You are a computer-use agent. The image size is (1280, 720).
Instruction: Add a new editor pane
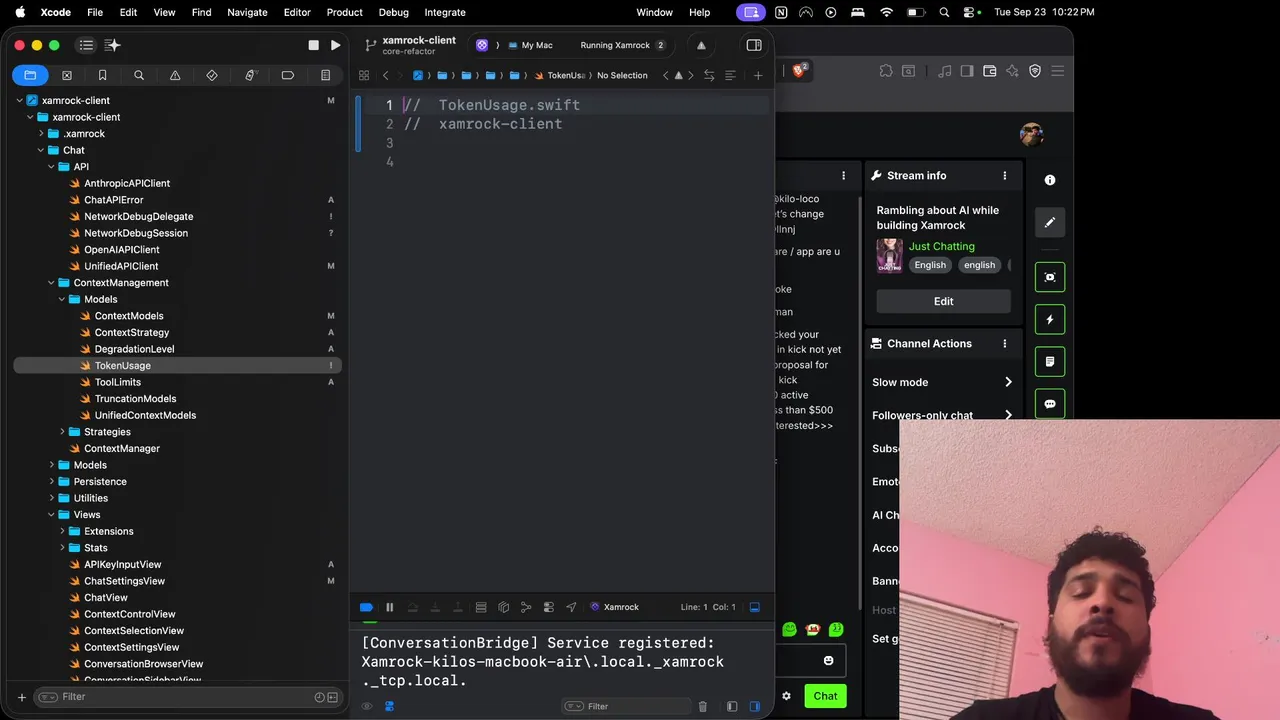758,75
